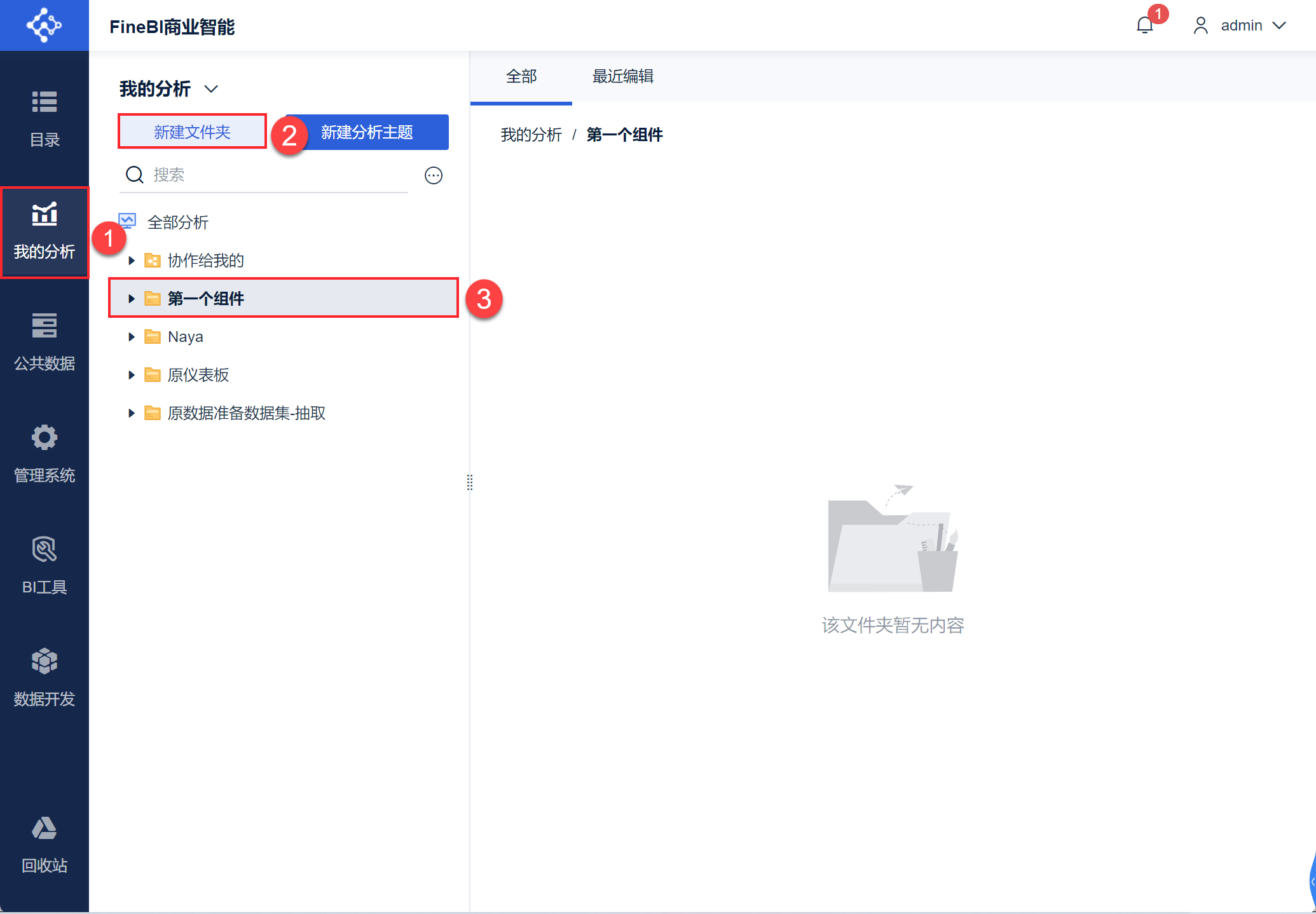This screenshot has height=914, width=1316.
Task: Switch to the 最近编辑 tab
Action: (x=623, y=77)
